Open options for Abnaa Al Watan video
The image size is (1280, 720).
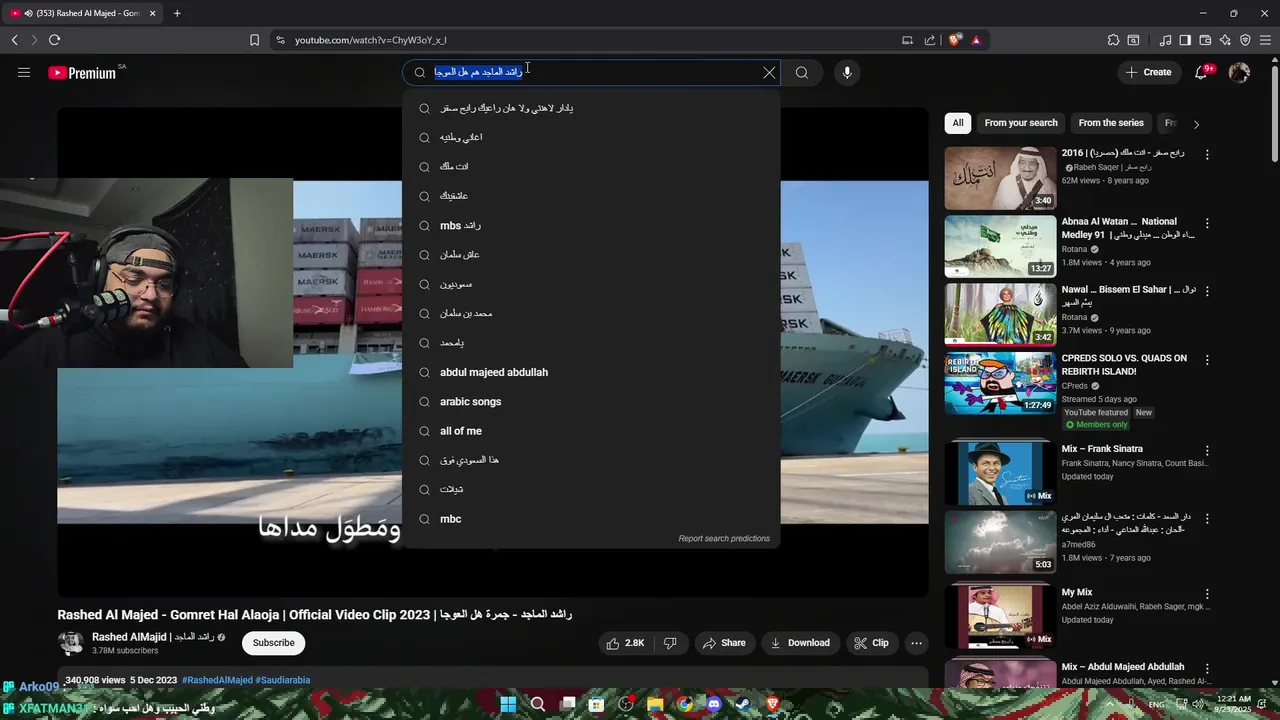[1207, 223]
